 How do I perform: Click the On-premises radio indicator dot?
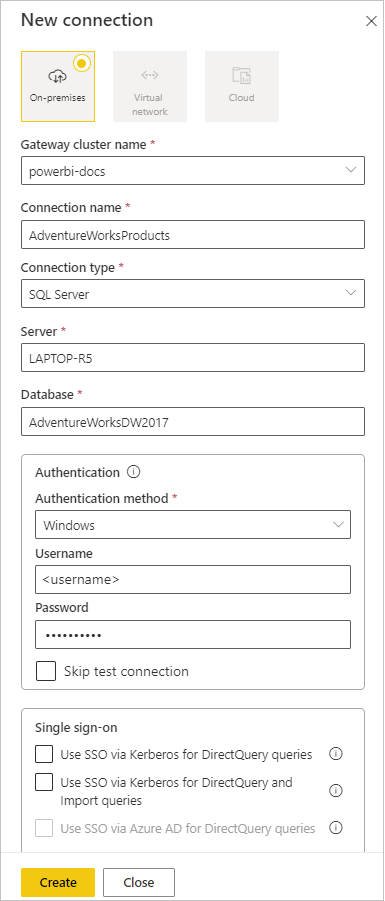click(82, 63)
